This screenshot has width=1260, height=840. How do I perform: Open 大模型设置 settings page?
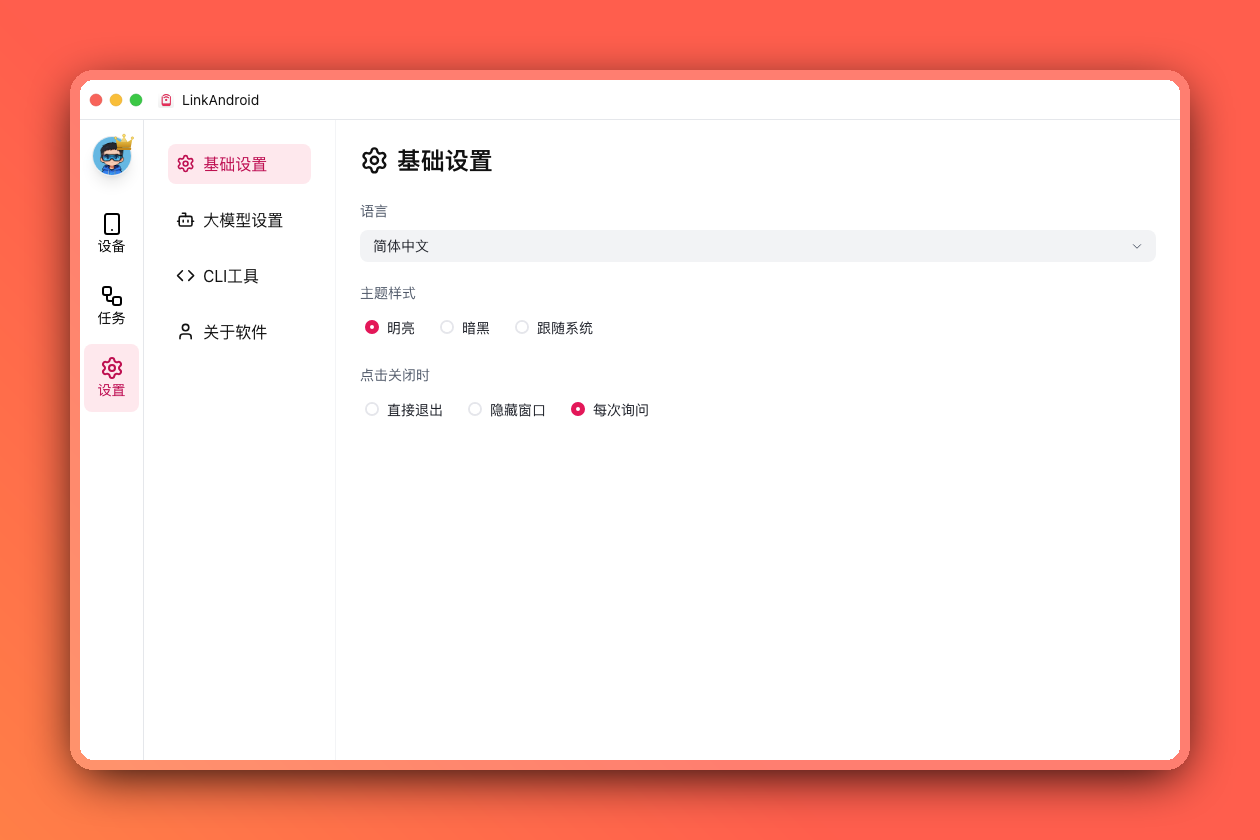(x=239, y=220)
